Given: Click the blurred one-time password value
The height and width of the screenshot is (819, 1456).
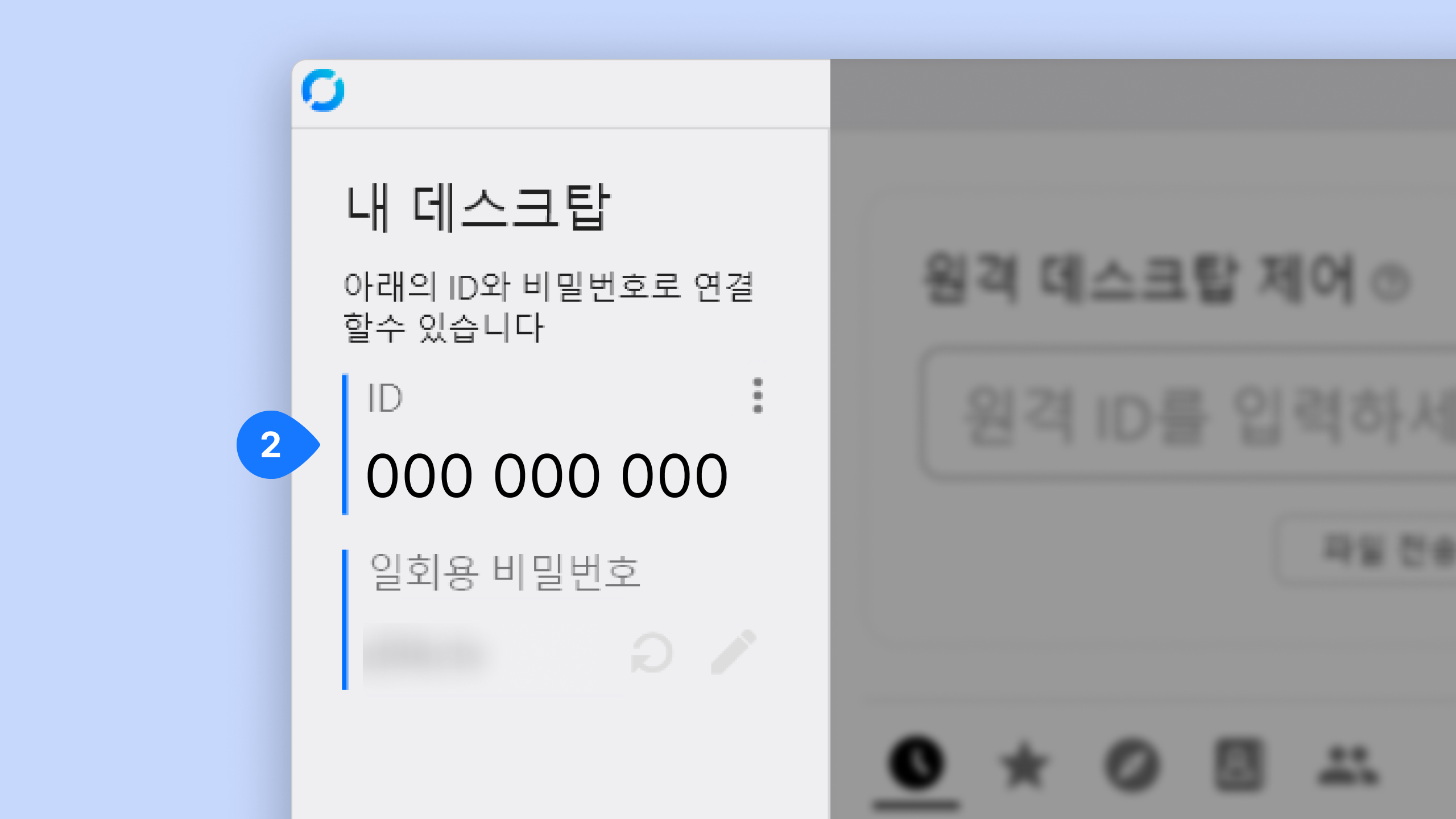Looking at the screenshot, I should point(427,653).
